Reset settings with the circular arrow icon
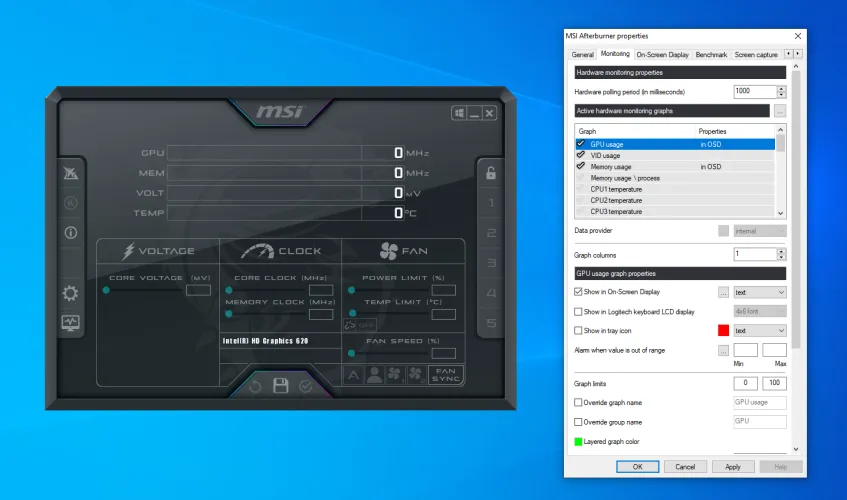The height and width of the screenshot is (500, 847). (x=256, y=386)
